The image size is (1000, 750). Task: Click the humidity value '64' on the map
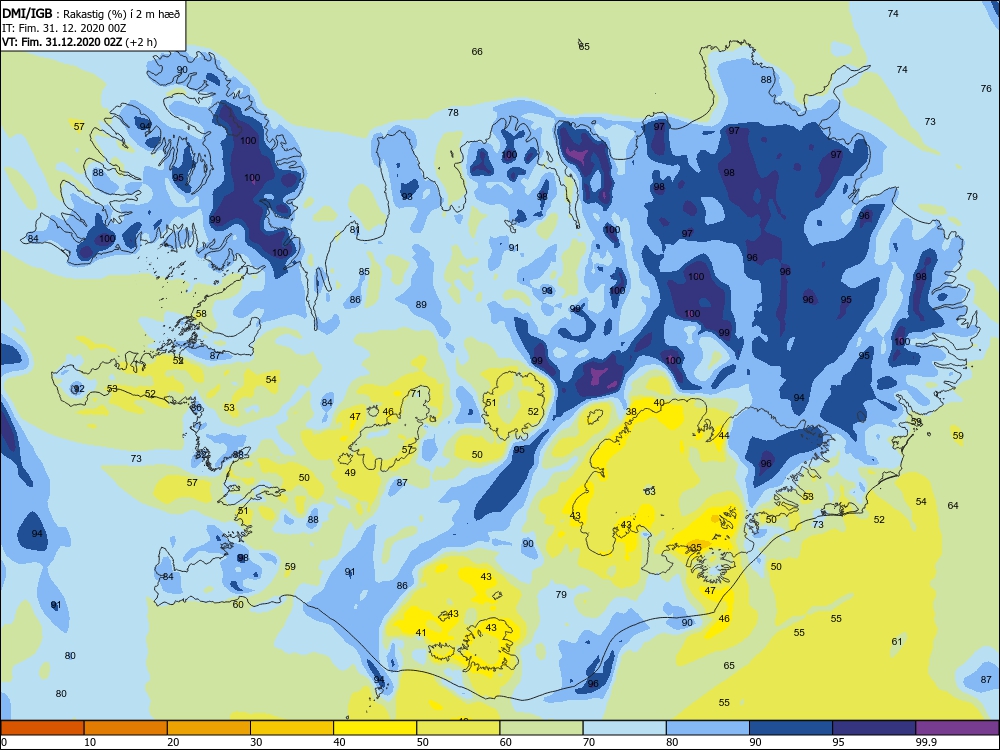[953, 505]
